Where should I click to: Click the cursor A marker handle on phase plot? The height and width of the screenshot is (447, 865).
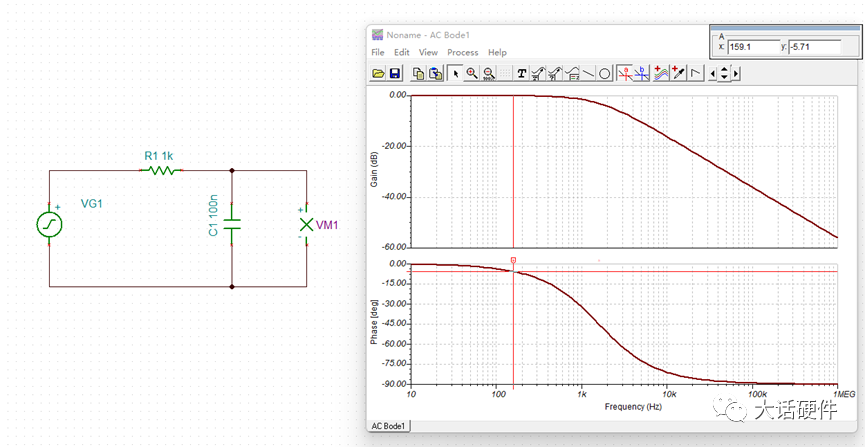coord(514,259)
